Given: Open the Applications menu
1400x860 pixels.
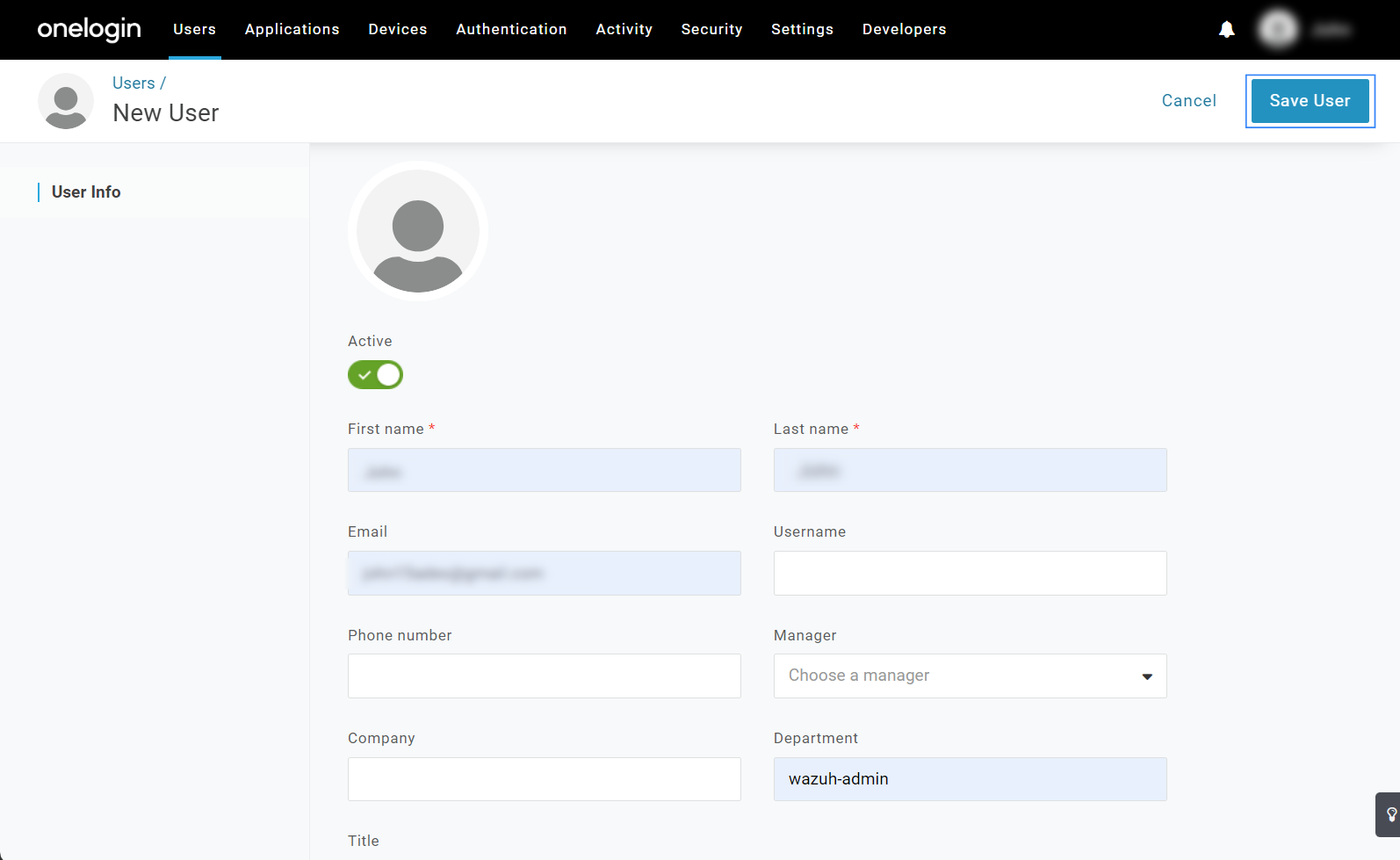Looking at the screenshot, I should 292,29.
